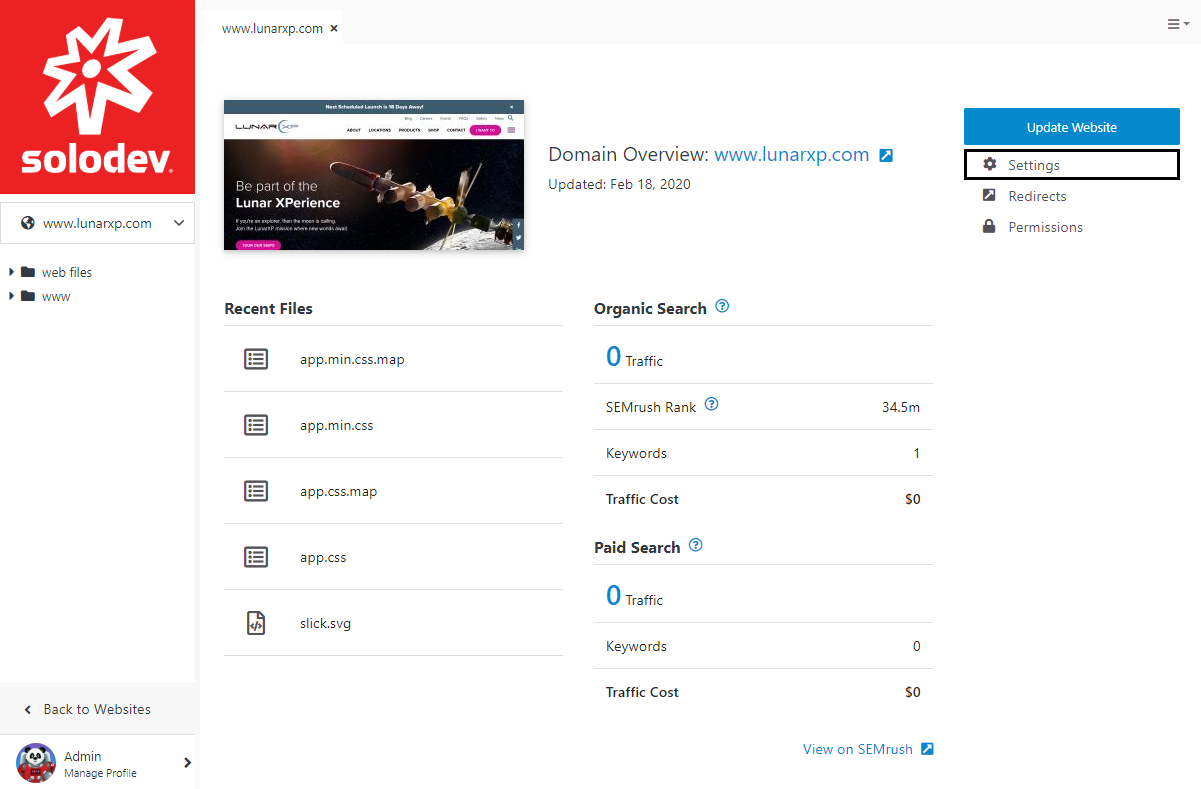This screenshot has width=1201, height=789.
Task: Click the Redirects arrow icon
Action: tap(989, 195)
